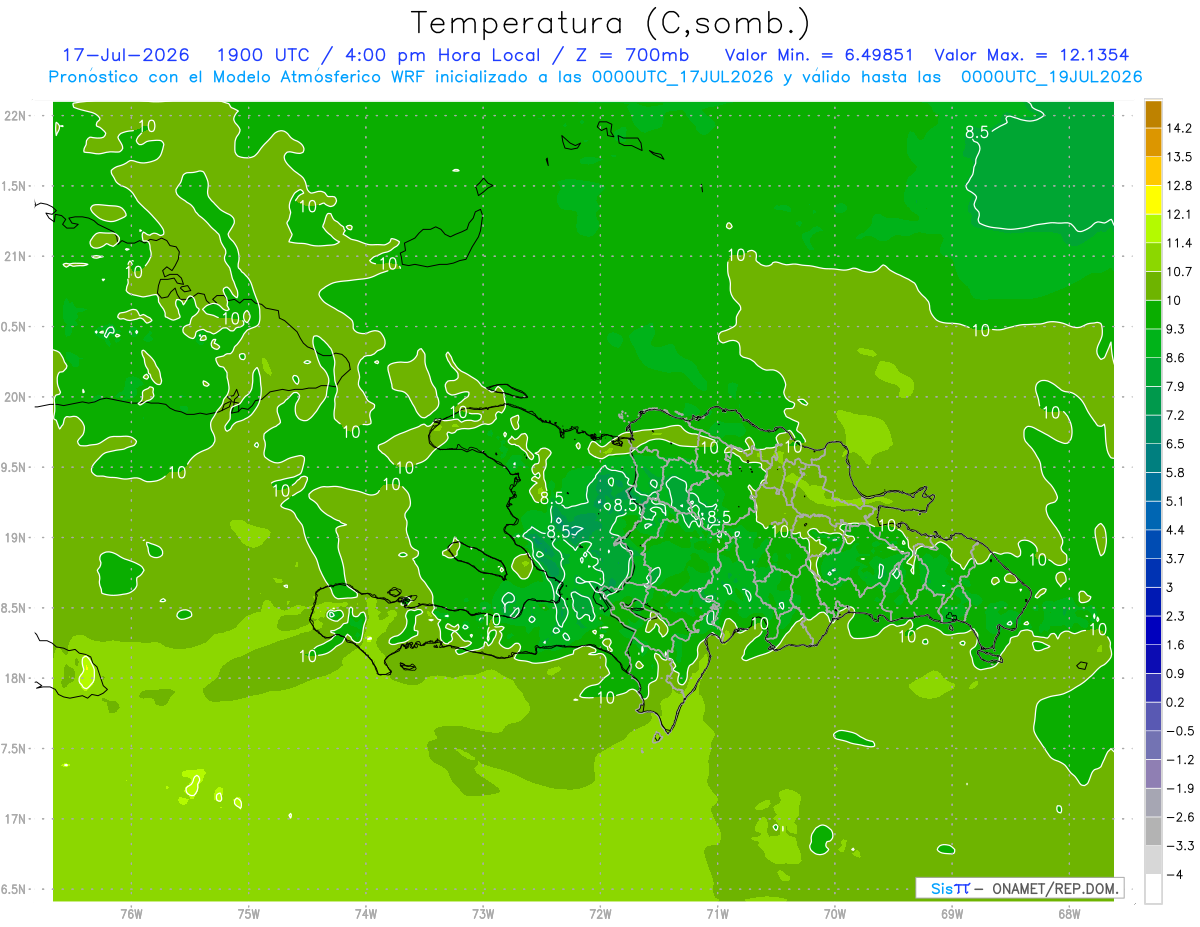Select the Z = 700mb level text
Screen dimensions: 1200x927
627,55
